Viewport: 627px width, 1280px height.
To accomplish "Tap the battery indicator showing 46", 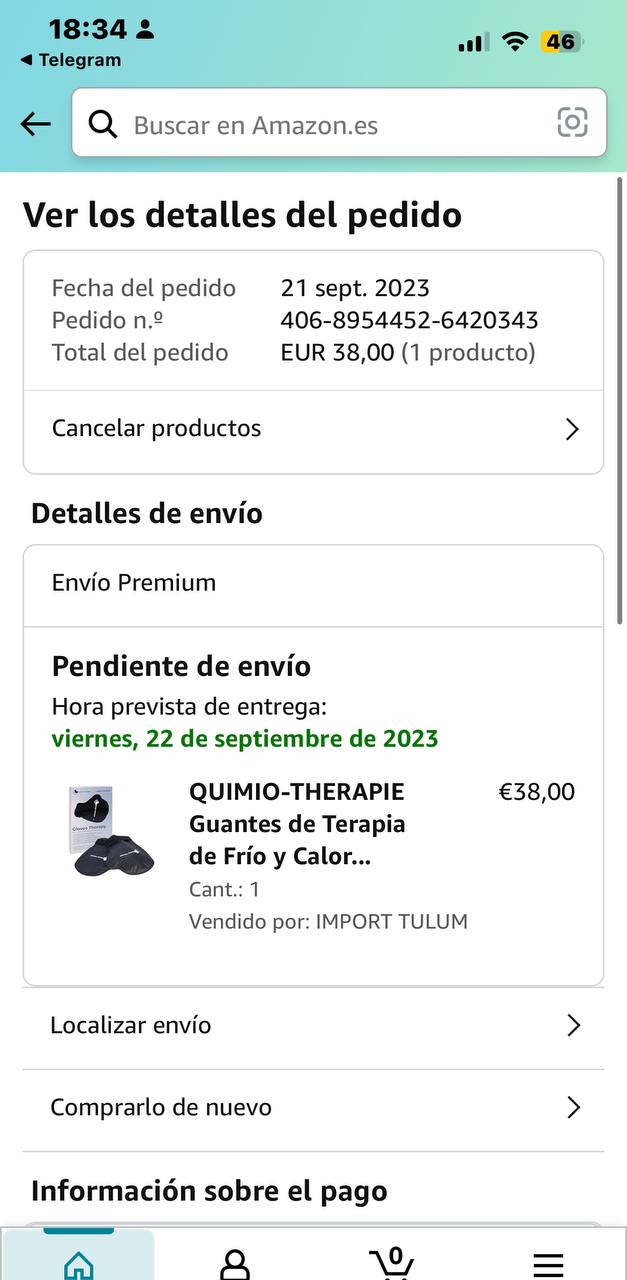I will coord(560,42).
